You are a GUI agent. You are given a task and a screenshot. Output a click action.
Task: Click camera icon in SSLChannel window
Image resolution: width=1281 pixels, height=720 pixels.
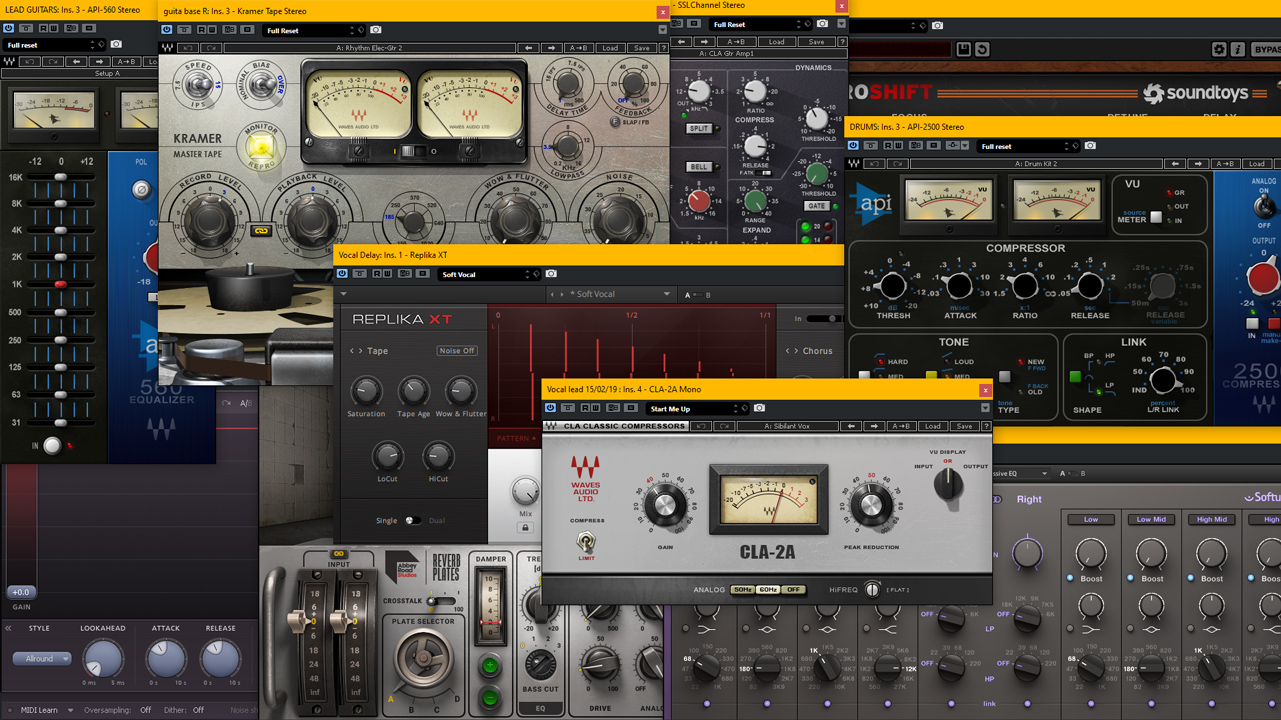822,24
